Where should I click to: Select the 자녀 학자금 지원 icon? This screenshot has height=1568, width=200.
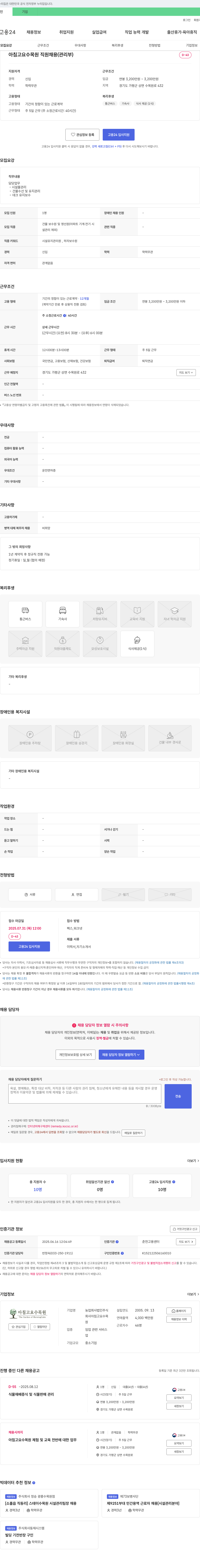coord(174,614)
